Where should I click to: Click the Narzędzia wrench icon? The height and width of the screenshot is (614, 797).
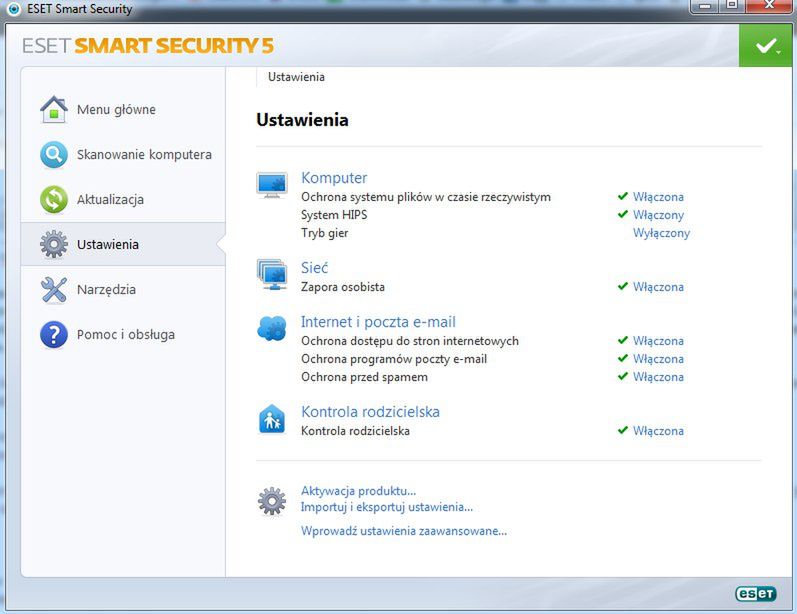(53, 290)
